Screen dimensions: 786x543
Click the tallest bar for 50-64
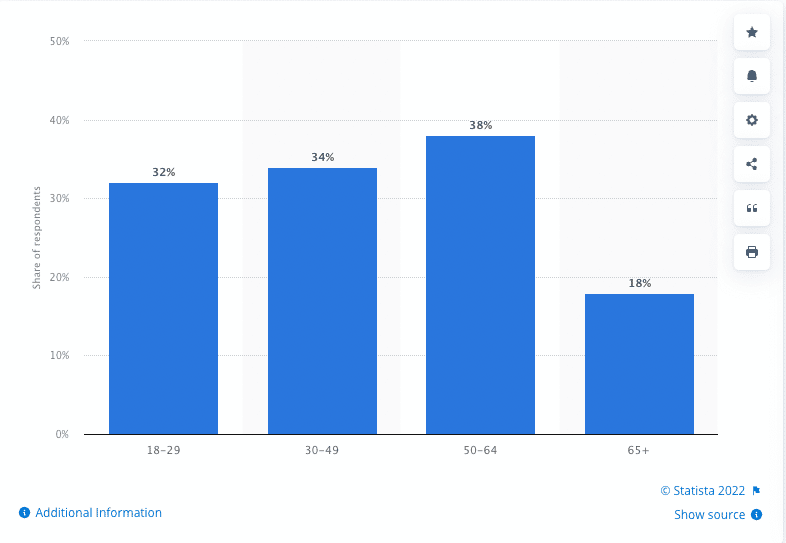480,285
